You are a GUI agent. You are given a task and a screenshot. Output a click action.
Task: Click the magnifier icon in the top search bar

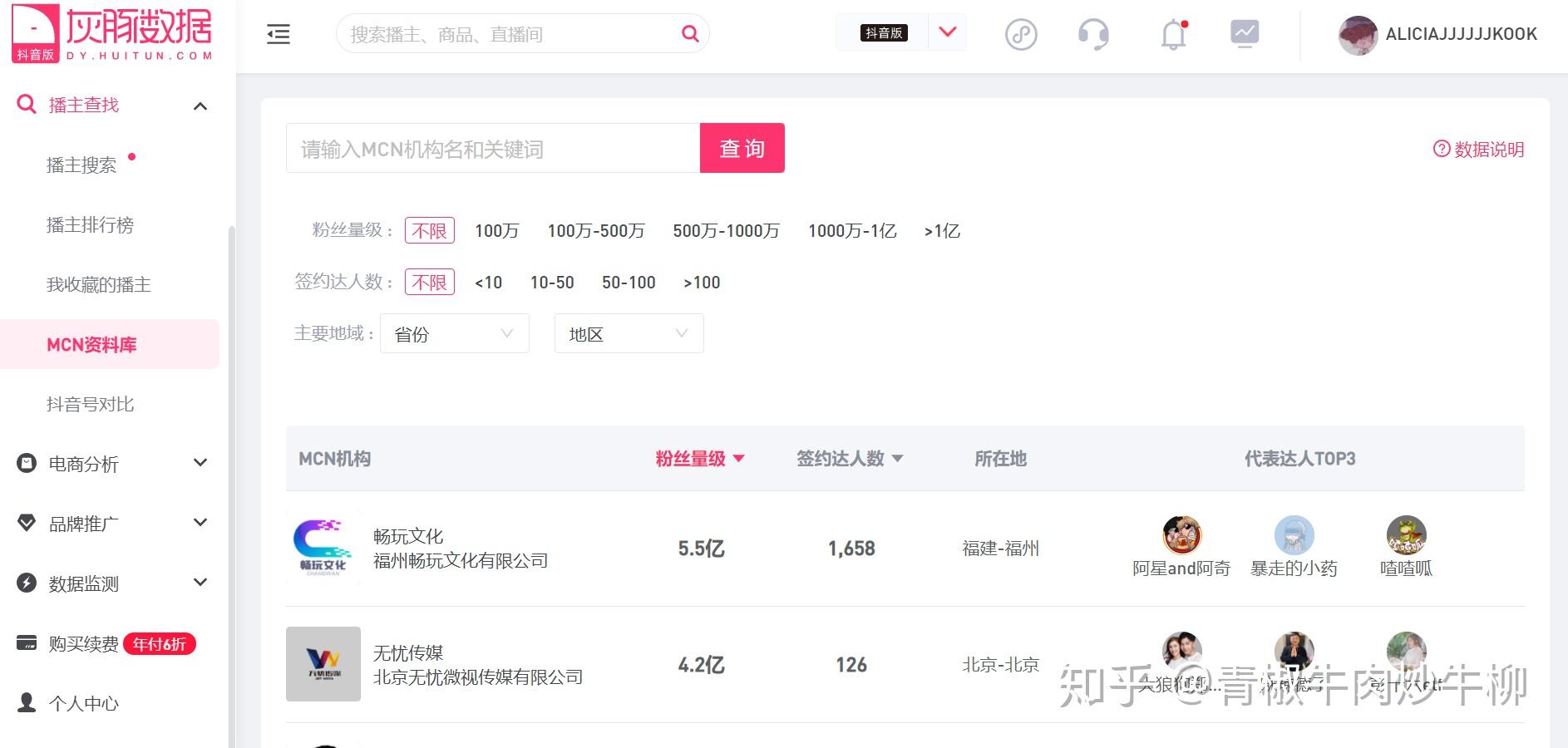pos(690,33)
